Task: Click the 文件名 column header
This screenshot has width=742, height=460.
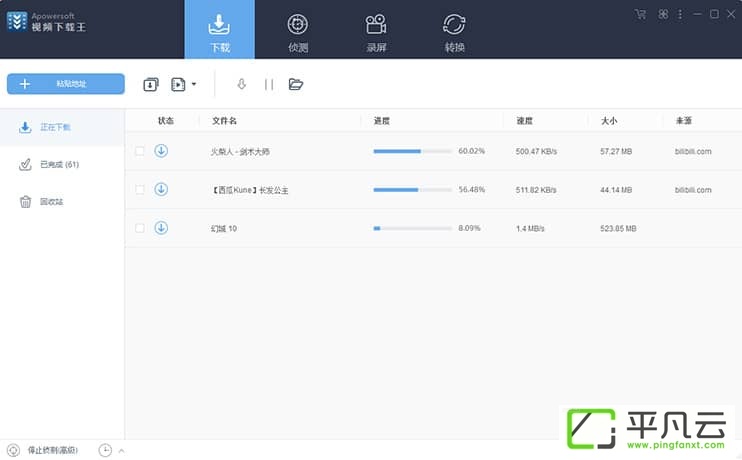Action: pyautogui.click(x=224, y=121)
